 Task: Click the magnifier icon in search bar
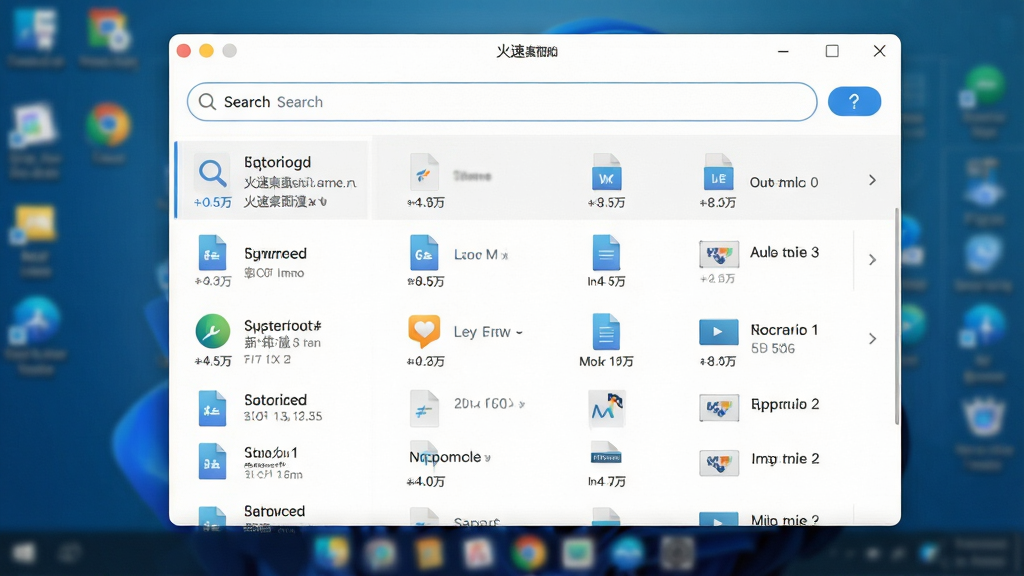(207, 102)
